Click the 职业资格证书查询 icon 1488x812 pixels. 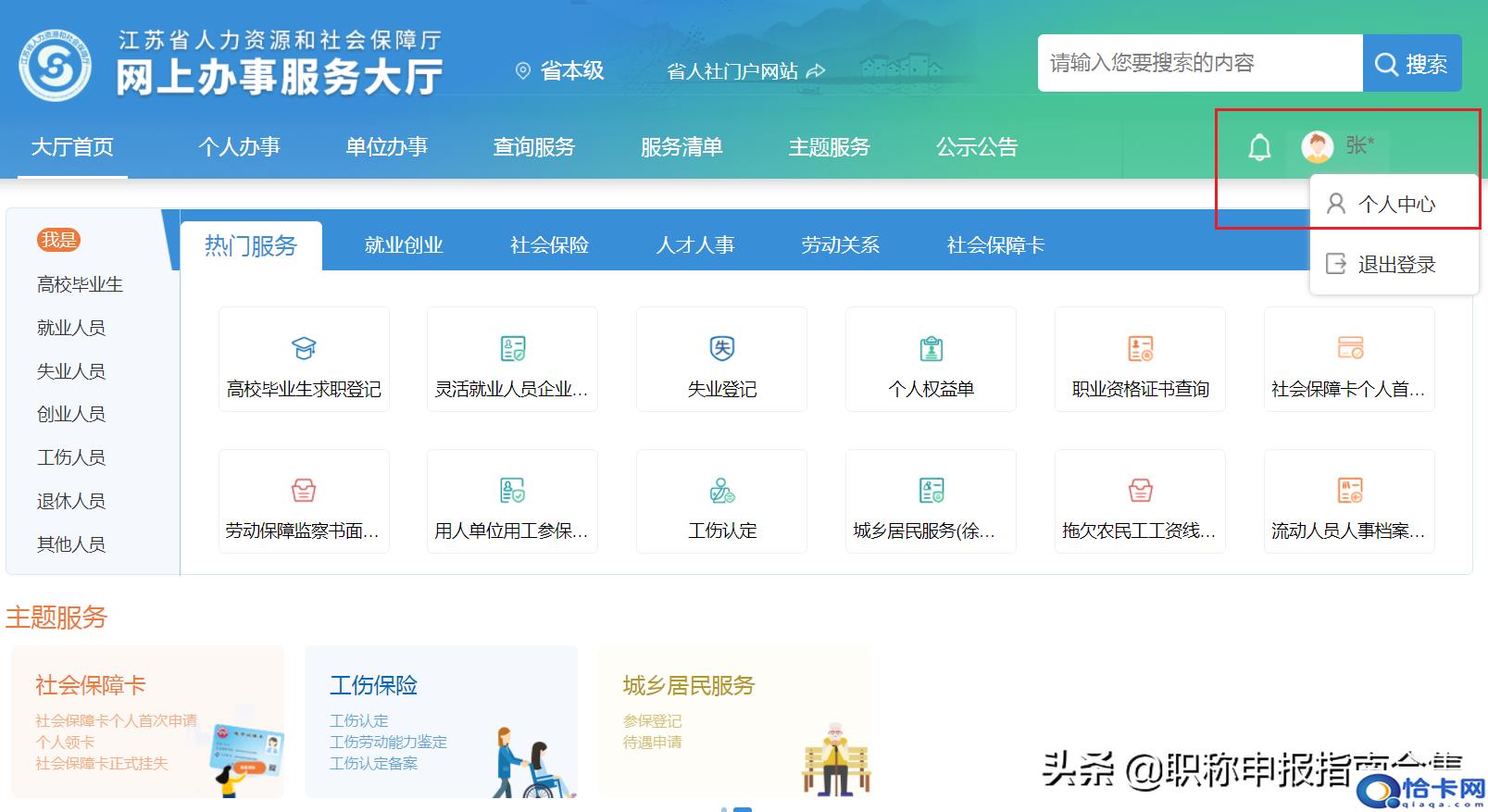click(1140, 348)
